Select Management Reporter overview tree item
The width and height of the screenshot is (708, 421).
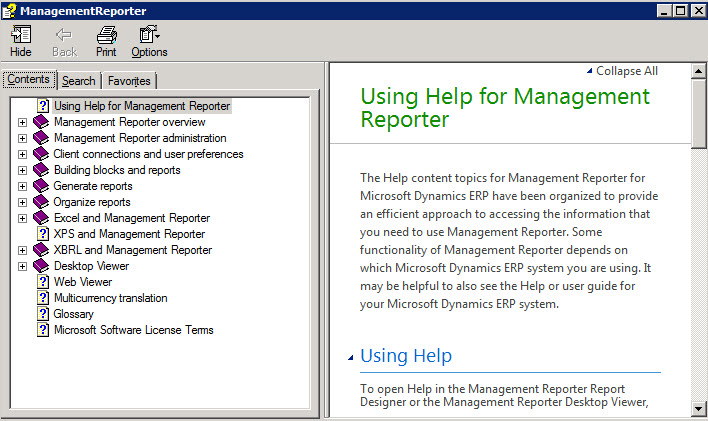[130, 122]
